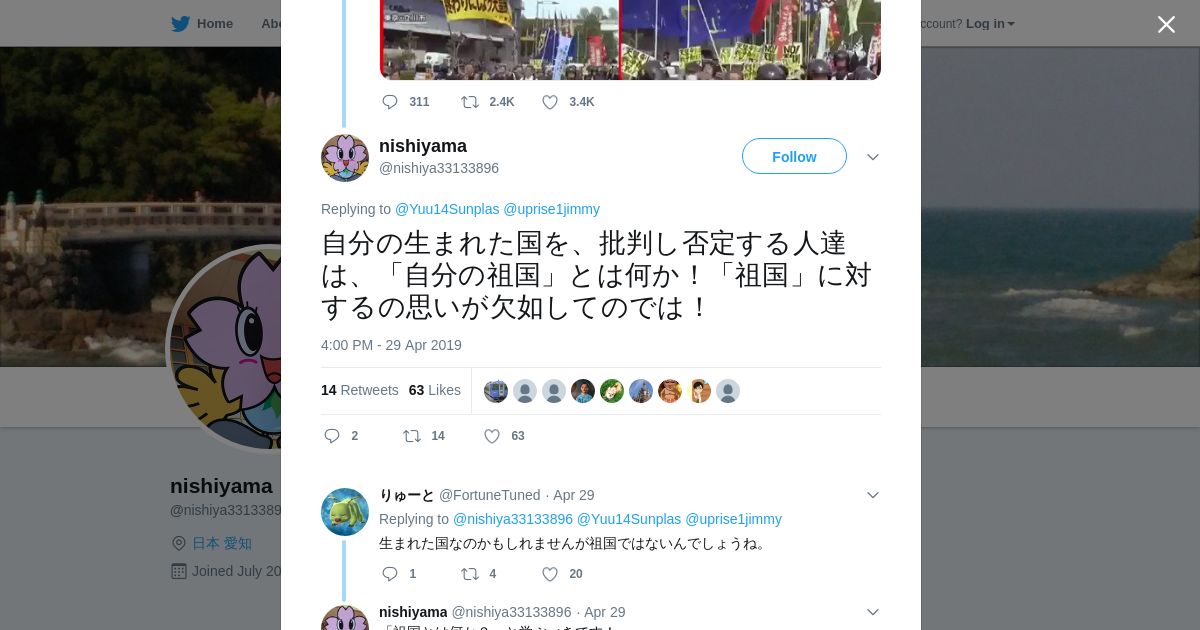Image resolution: width=1200 pixels, height=630 pixels.
Task: Like the main tweet with 63 likes
Action: [492, 436]
